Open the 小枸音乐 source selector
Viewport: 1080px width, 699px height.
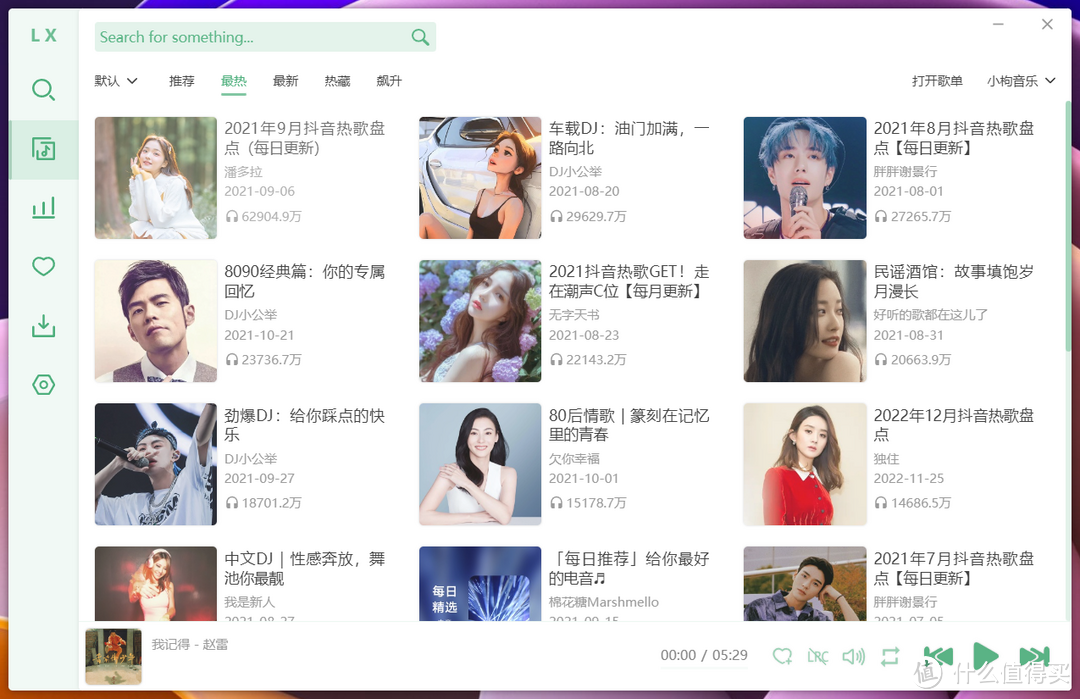[1020, 81]
